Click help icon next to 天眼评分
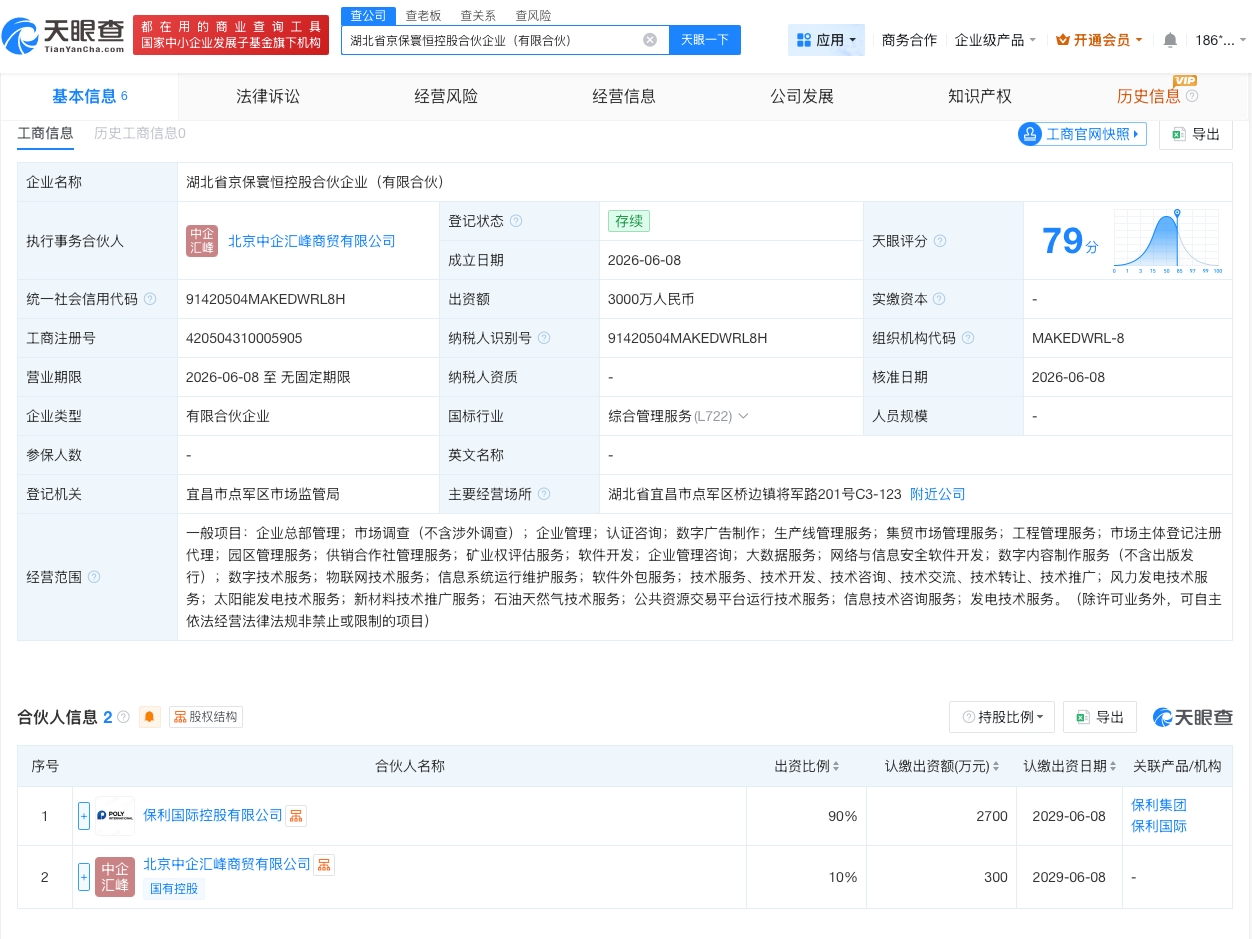The image size is (1252, 939). click(x=940, y=241)
